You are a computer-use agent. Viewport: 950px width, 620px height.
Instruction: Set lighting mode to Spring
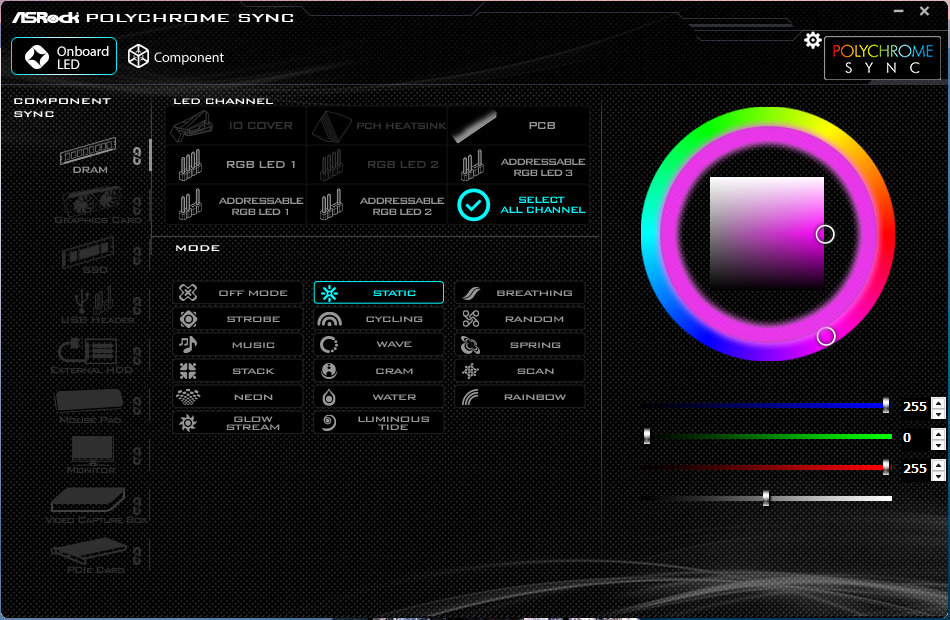520,345
